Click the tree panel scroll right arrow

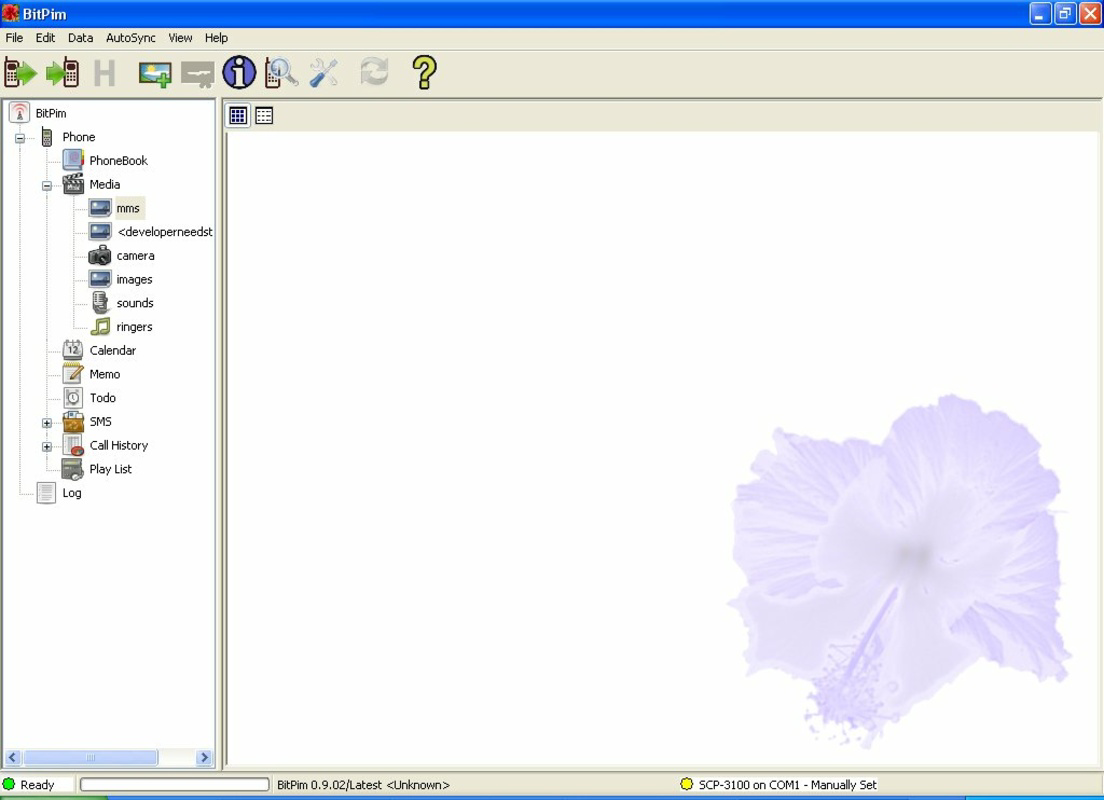coord(204,758)
